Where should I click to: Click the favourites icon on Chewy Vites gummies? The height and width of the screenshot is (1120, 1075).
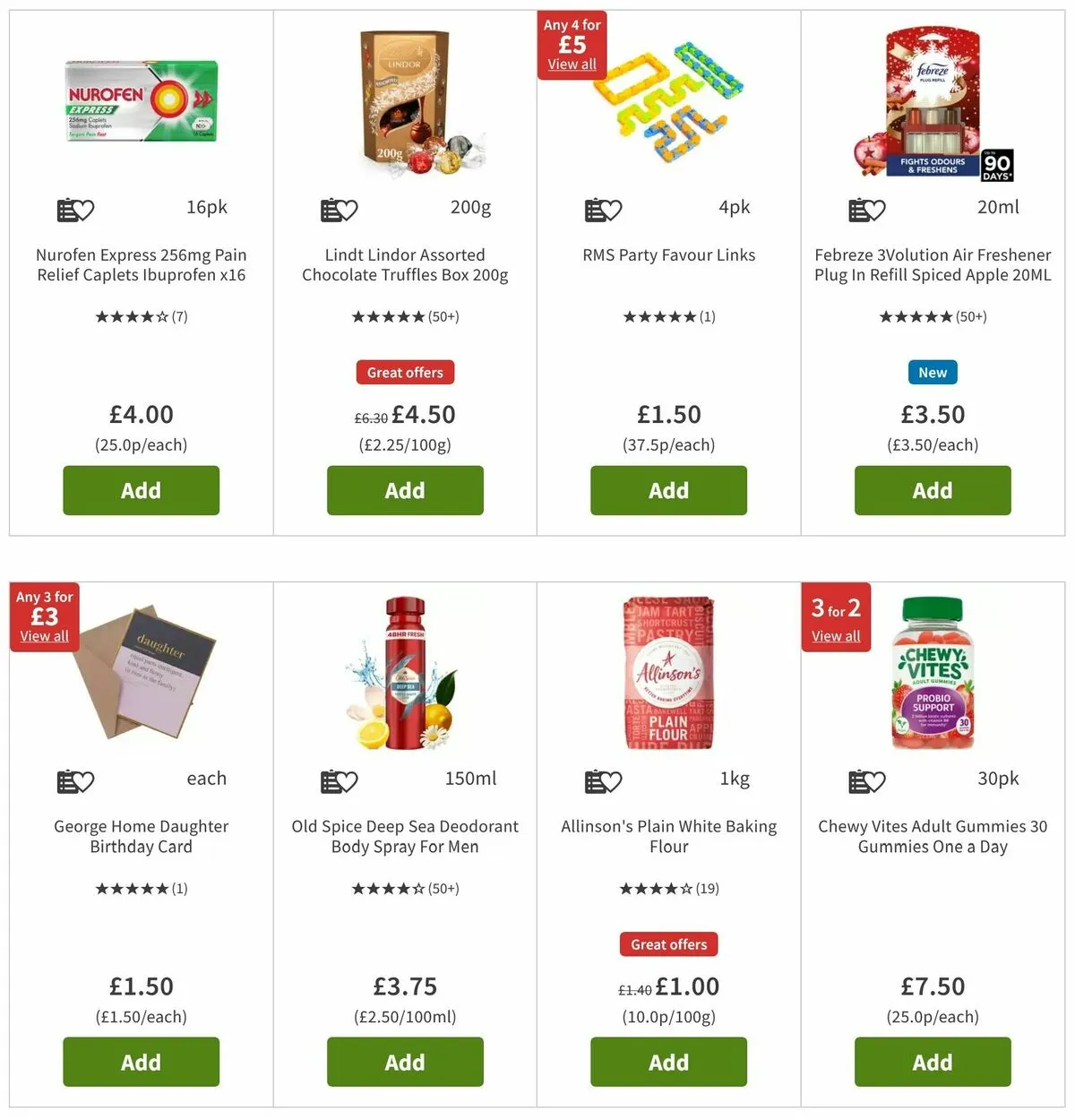[x=867, y=781]
